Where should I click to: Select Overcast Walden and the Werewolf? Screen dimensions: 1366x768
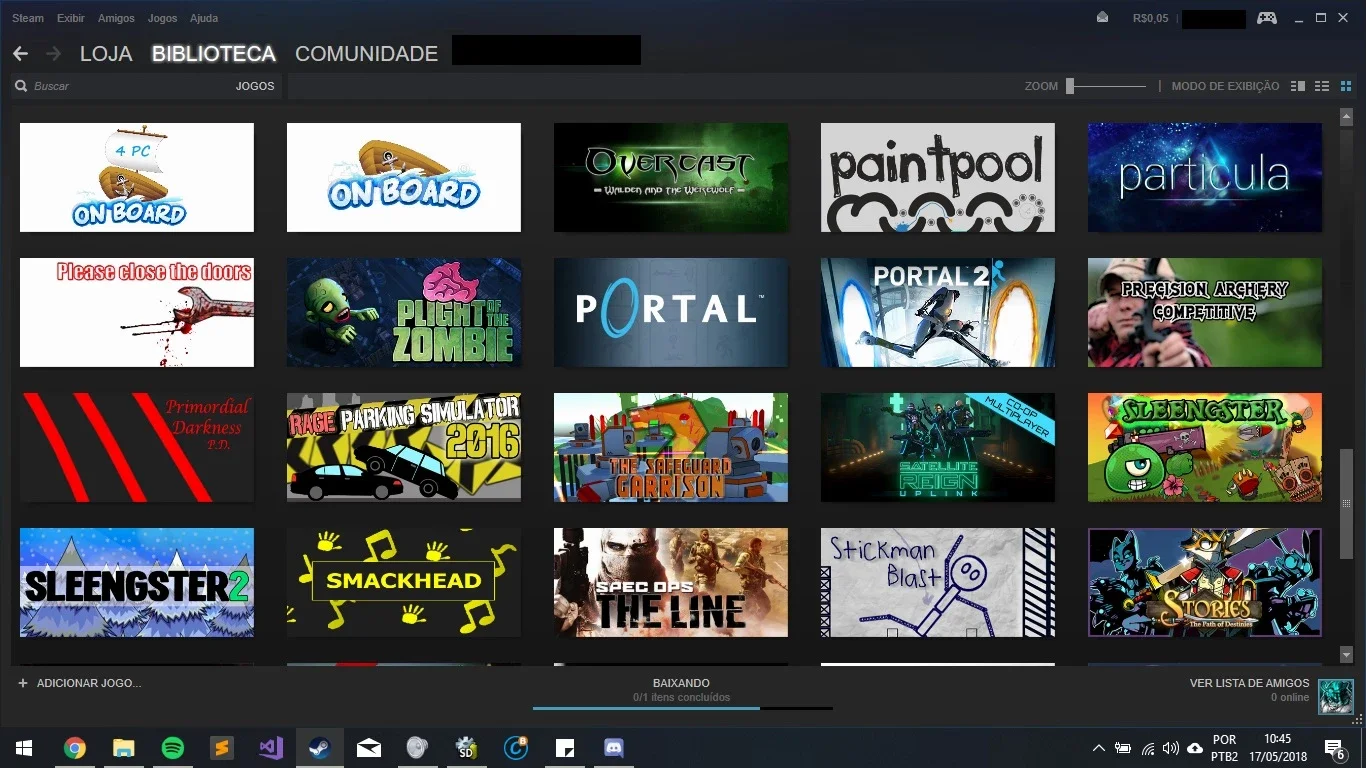click(671, 177)
